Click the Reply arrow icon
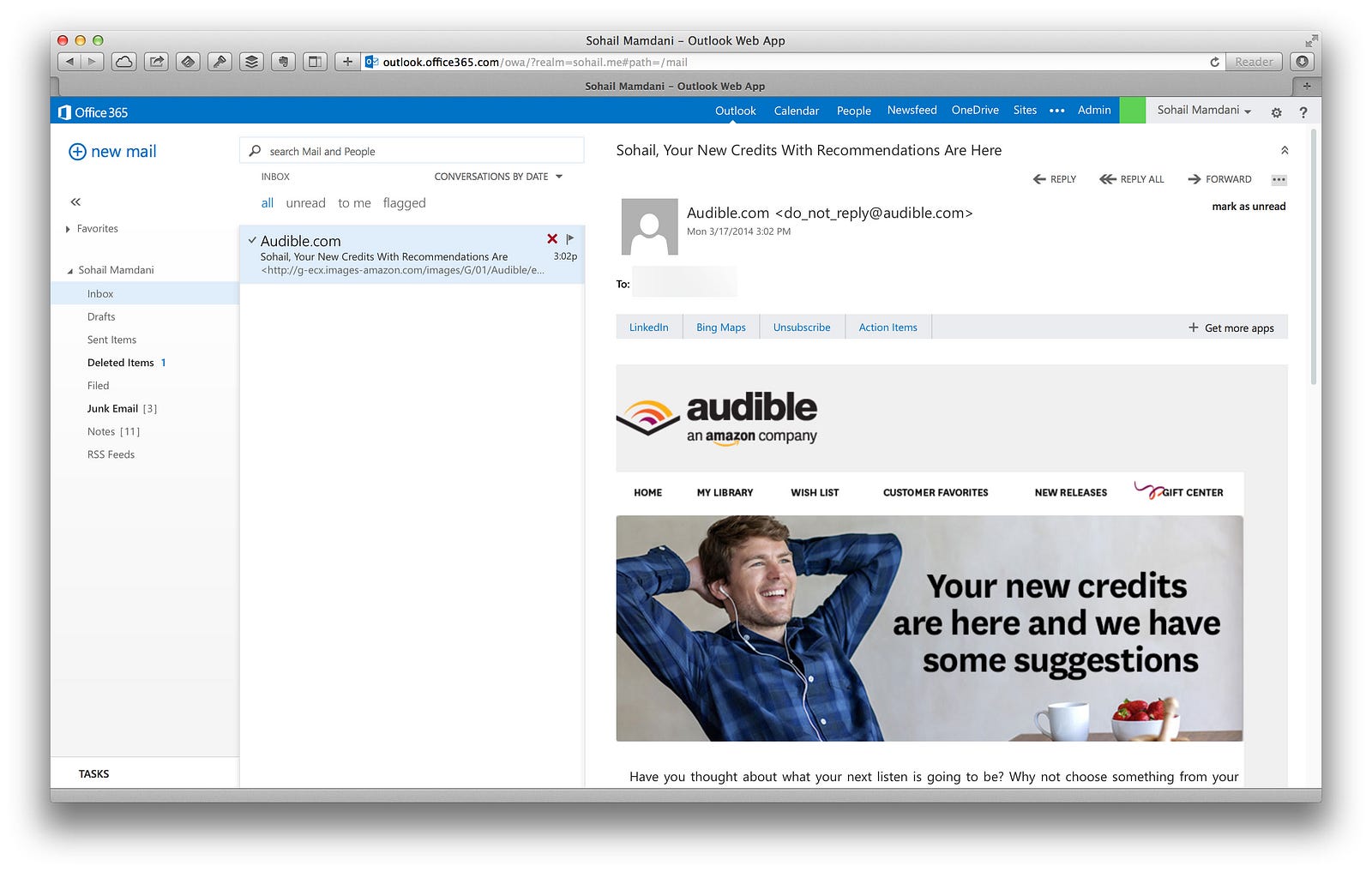The width and height of the screenshot is (1372, 872). tap(1039, 179)
